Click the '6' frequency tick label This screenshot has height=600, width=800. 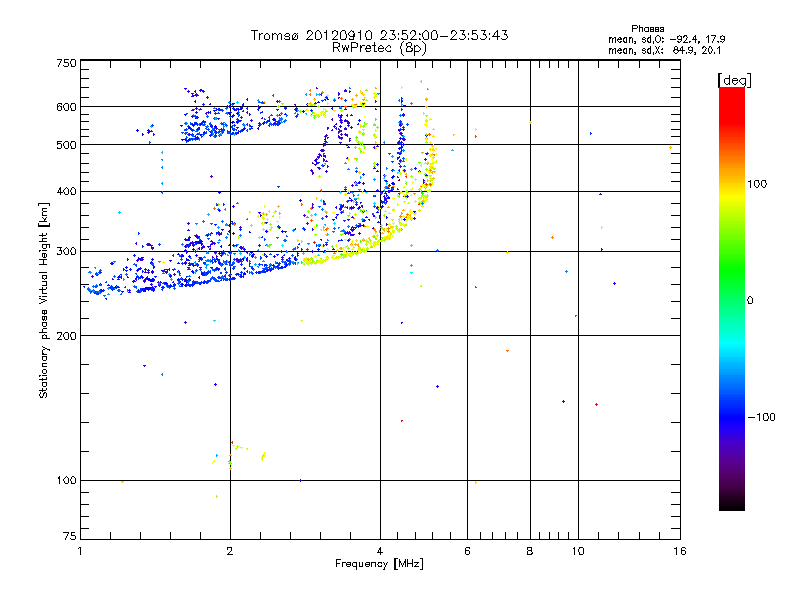(x=467, y=551)
